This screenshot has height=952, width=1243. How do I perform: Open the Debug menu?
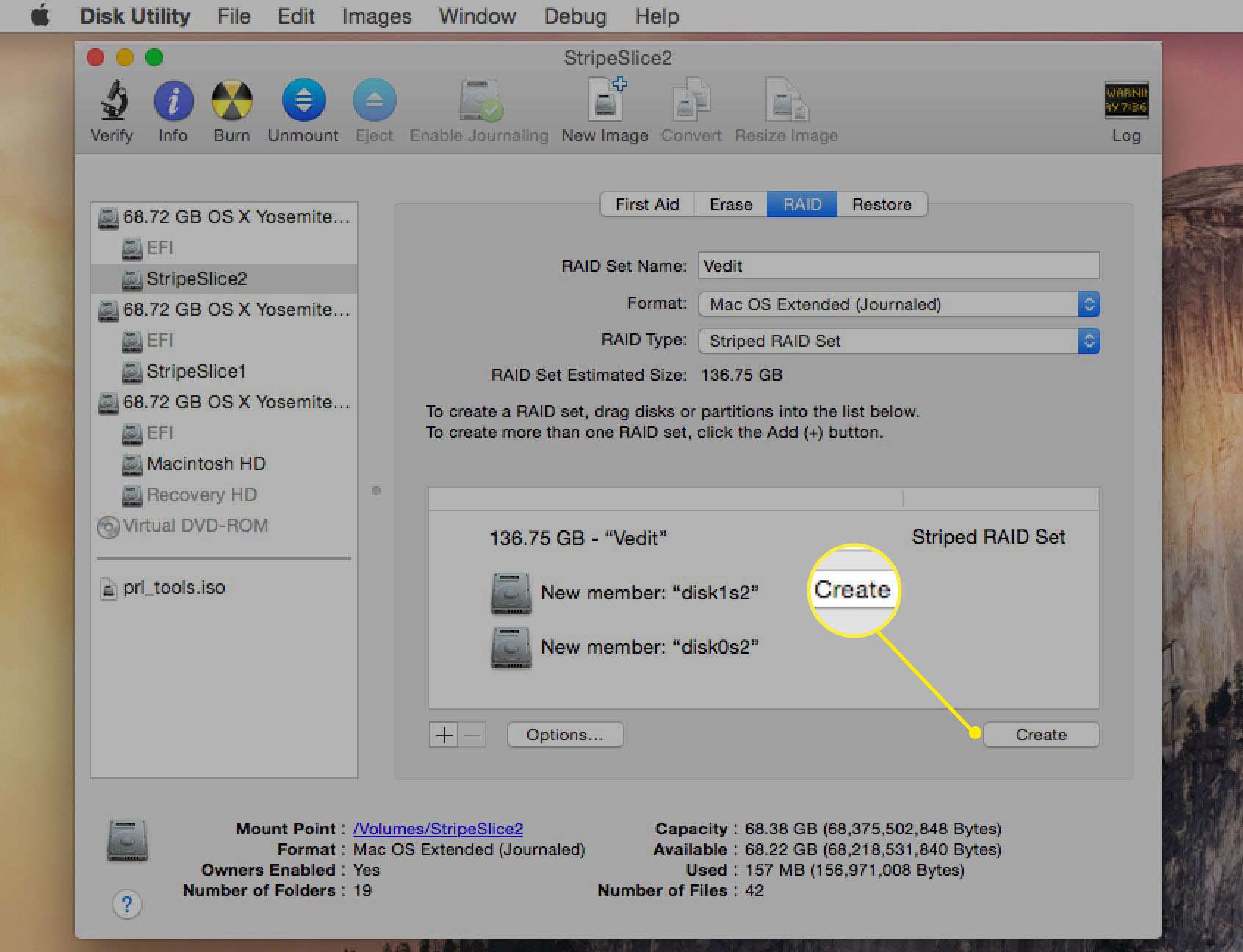pos(575,15)
